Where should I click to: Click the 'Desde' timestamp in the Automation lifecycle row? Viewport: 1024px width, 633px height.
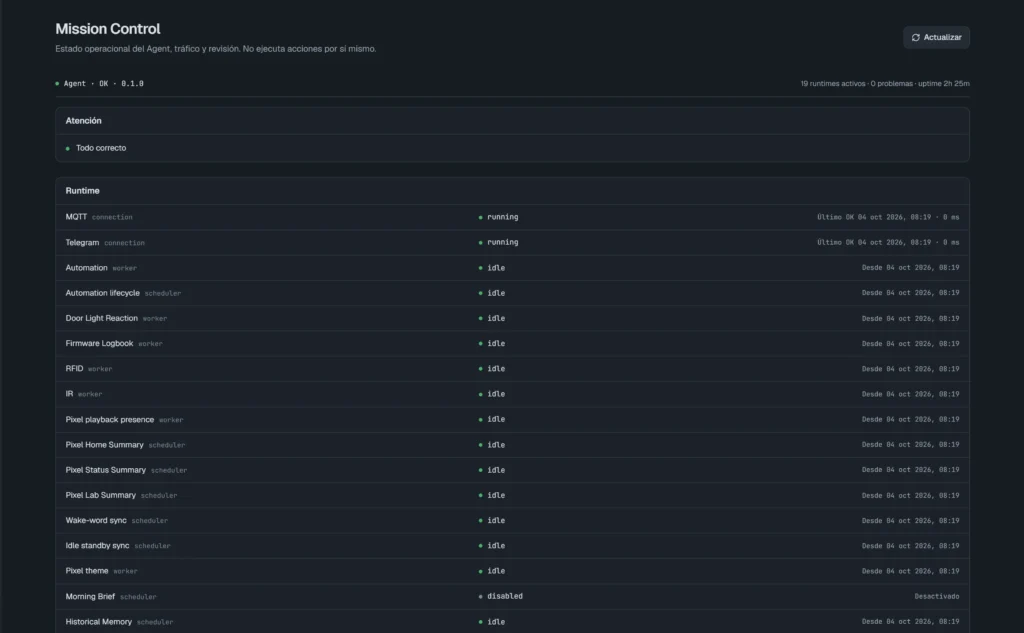910,293
